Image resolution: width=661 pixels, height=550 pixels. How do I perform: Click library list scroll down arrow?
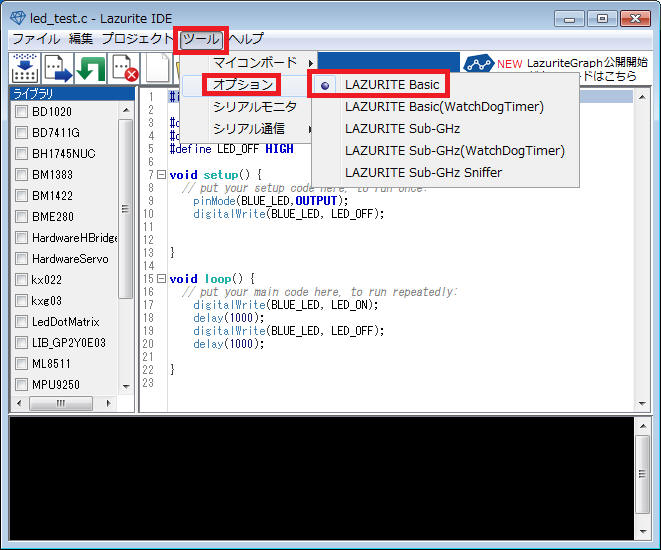pyautogui.click(x=126, y=387)
